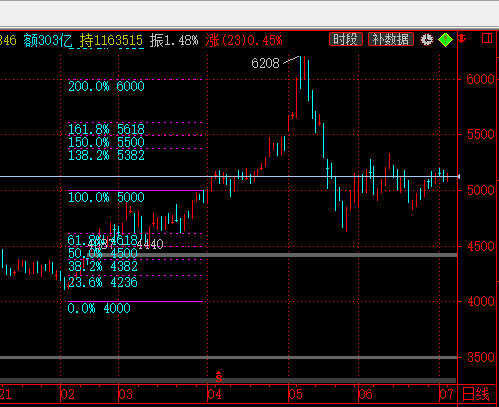Viewport: 499px width, 407px height.
Task: Click the gray horizontal line near 3500
Action: pos(228,357)
